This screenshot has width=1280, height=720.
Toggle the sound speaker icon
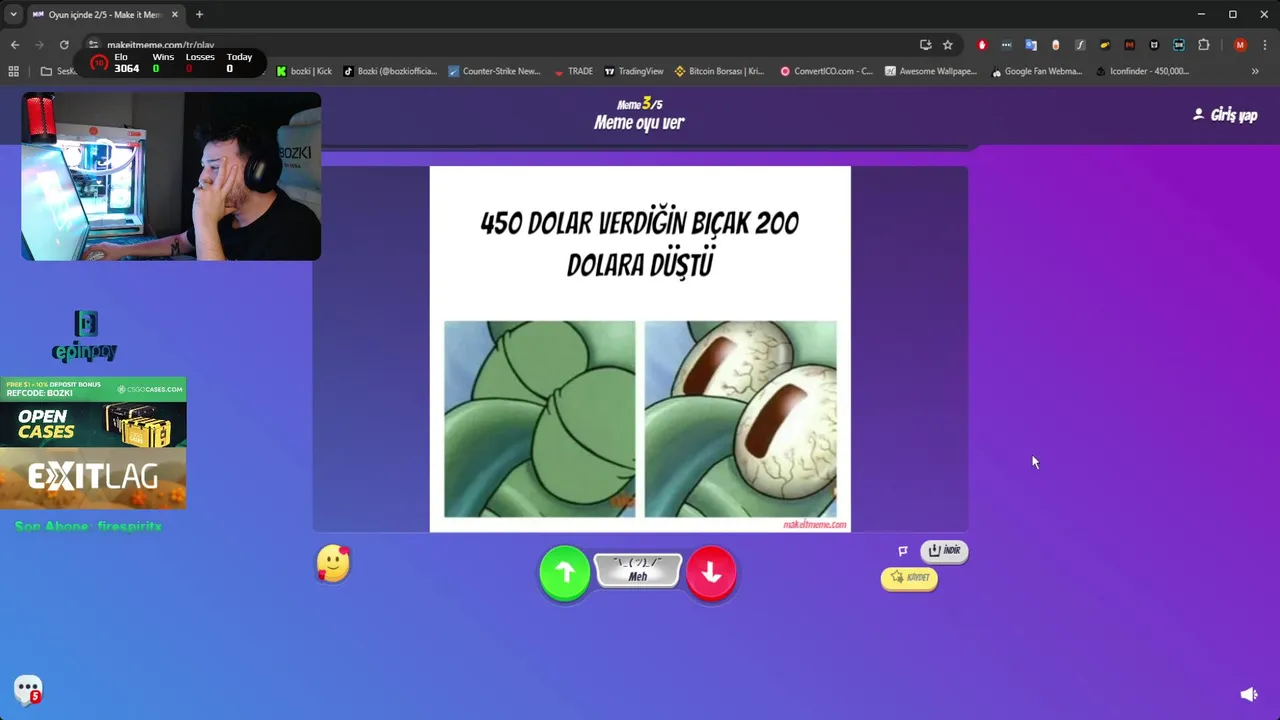1249,694
